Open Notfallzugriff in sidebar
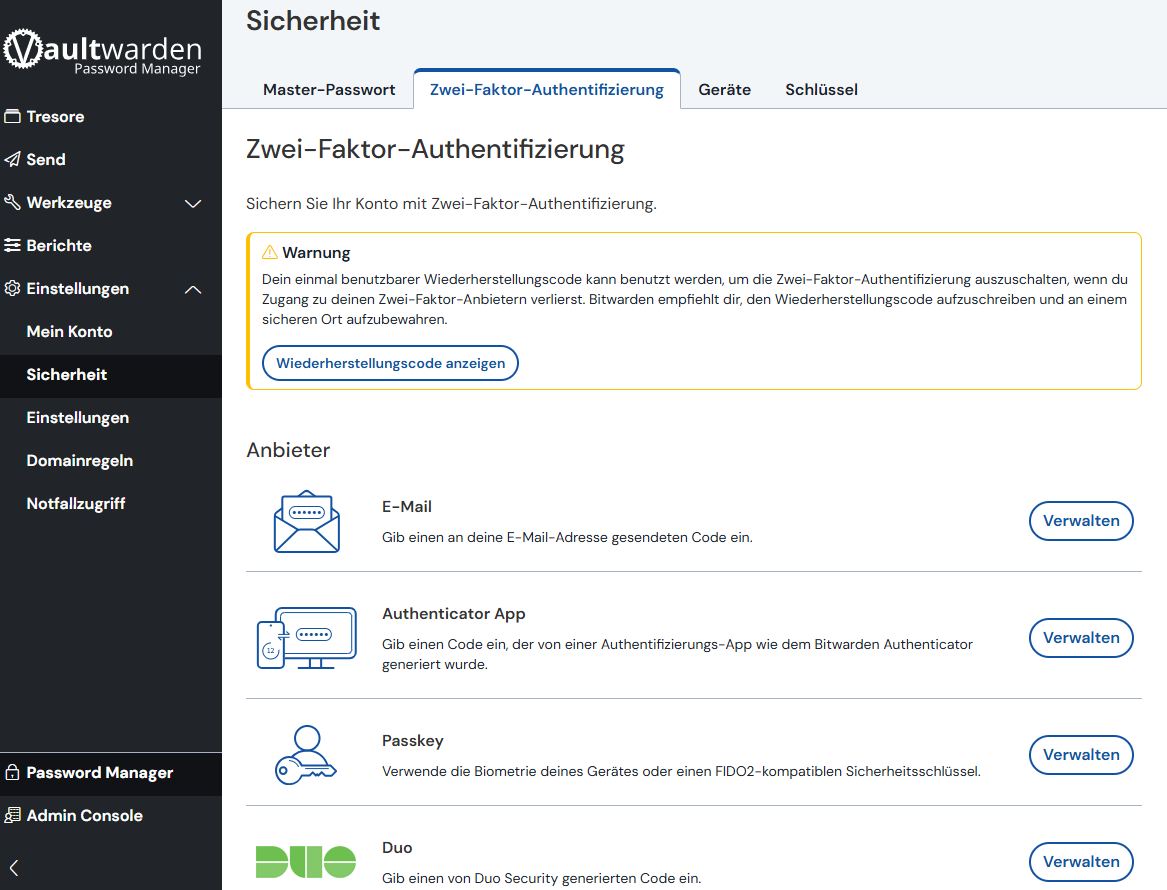This screenshot has height=890, width=1167. (x=76, y=504)
